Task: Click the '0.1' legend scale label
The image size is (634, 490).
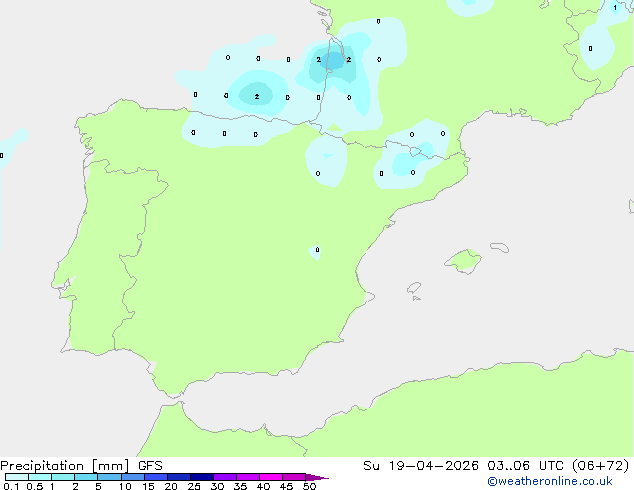Action: [11, 486]
